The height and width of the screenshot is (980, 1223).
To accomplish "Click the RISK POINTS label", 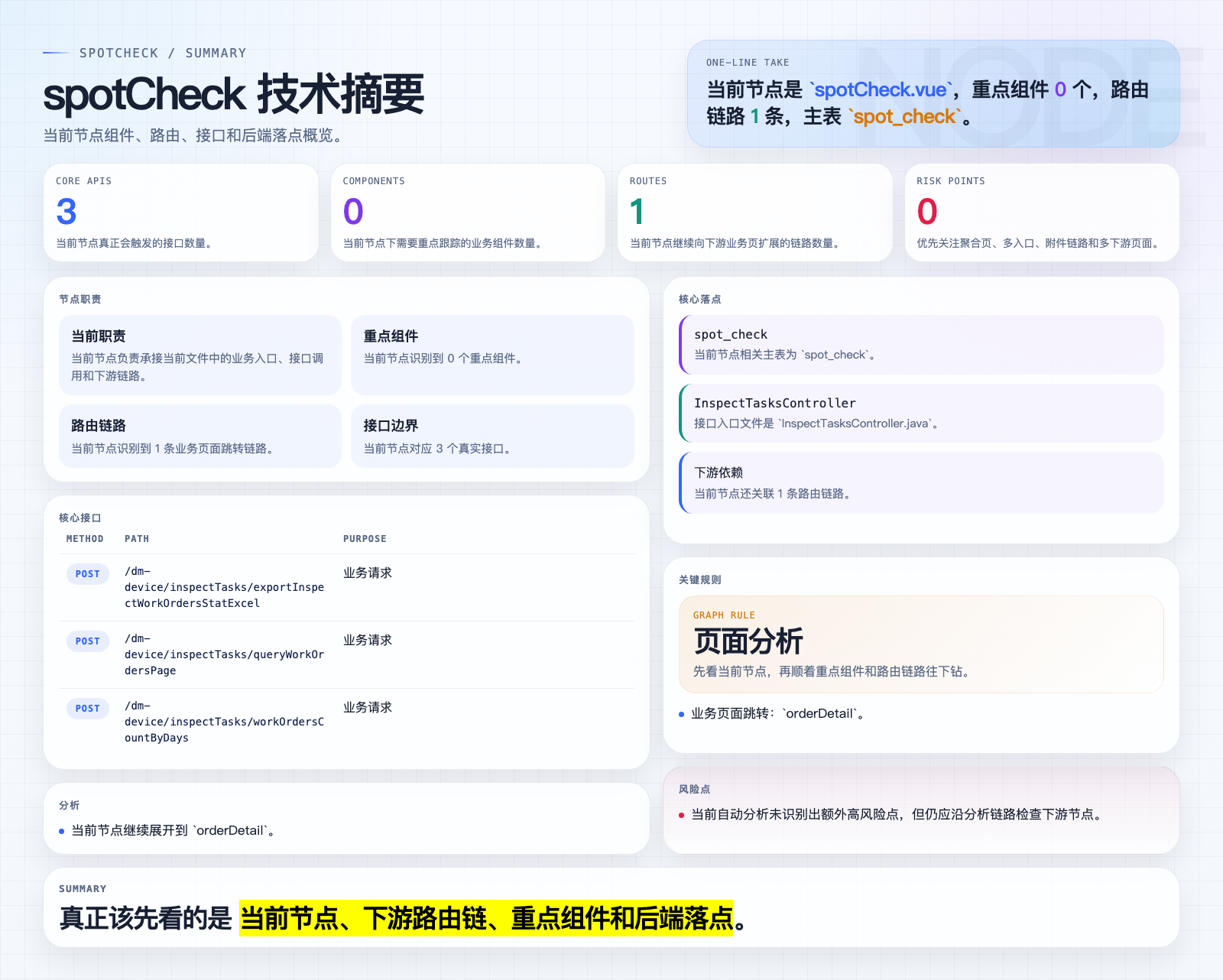I will point(951,181).
